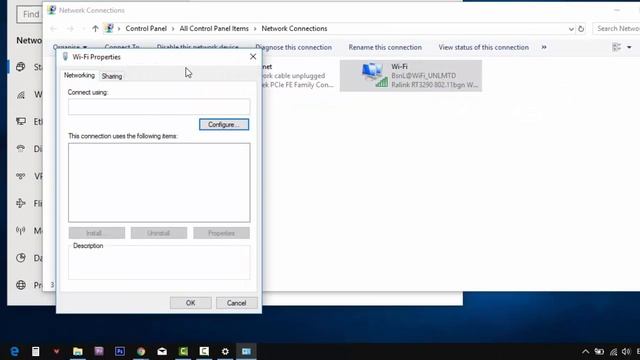Select Status globe icon in Settings sidebar

[x=21, y=67]
